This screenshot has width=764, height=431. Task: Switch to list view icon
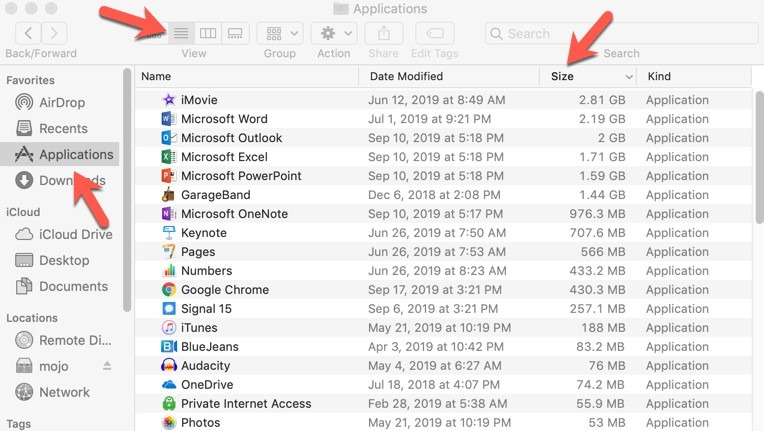pos(181,33)
